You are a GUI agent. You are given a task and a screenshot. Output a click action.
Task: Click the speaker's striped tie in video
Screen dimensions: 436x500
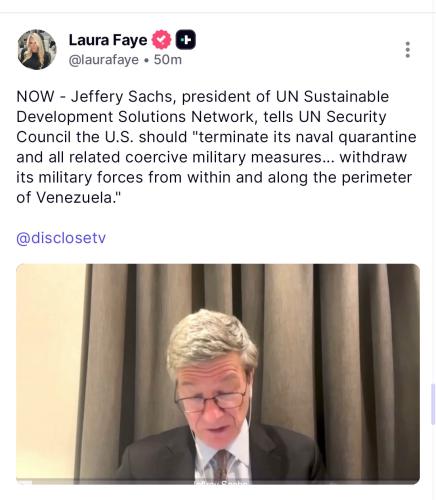click(x=221, y=465)
